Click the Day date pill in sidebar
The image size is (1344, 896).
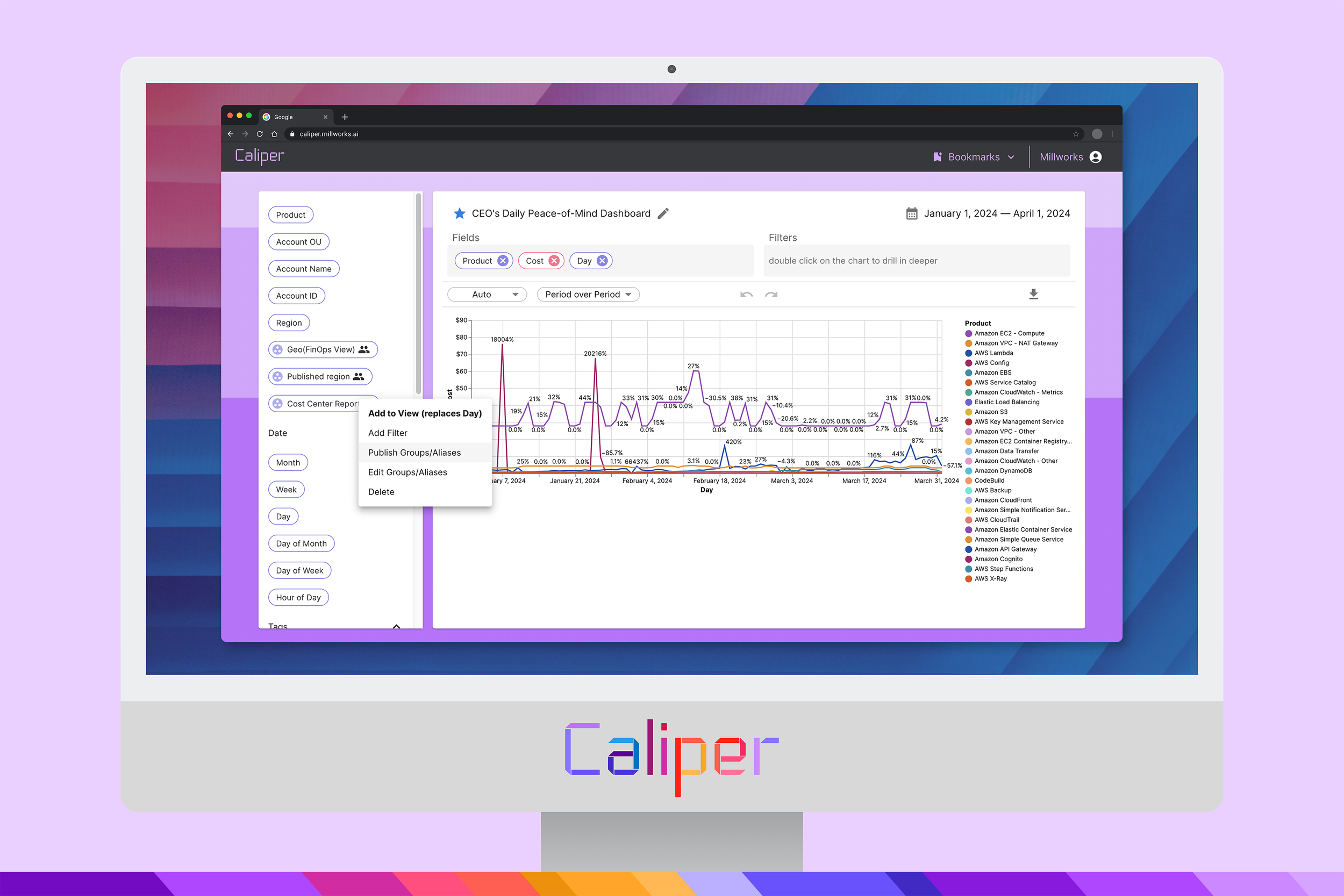pos(283,517)
